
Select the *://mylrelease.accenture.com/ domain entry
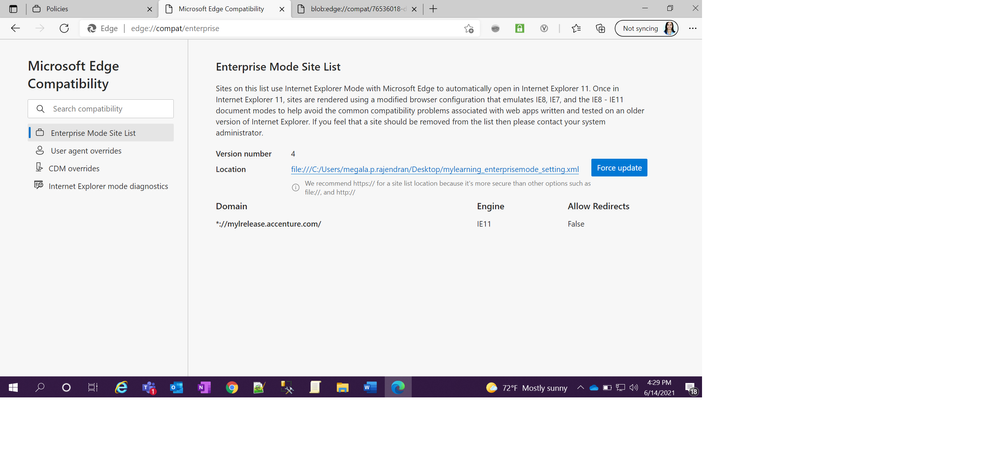268,224
